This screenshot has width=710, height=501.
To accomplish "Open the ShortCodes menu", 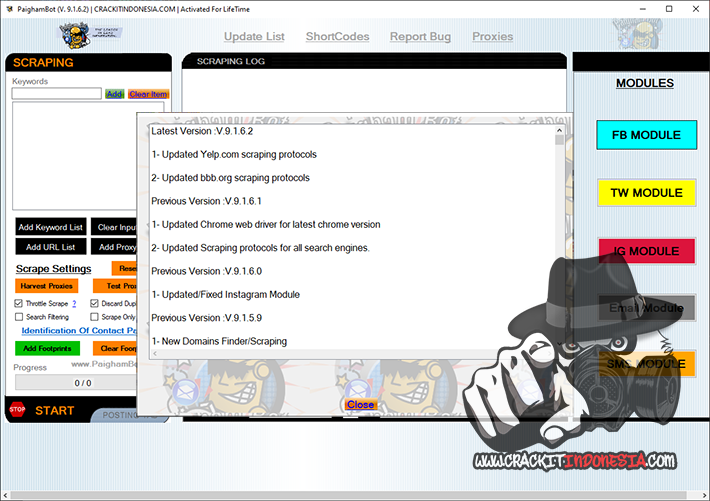I will 337,37.
